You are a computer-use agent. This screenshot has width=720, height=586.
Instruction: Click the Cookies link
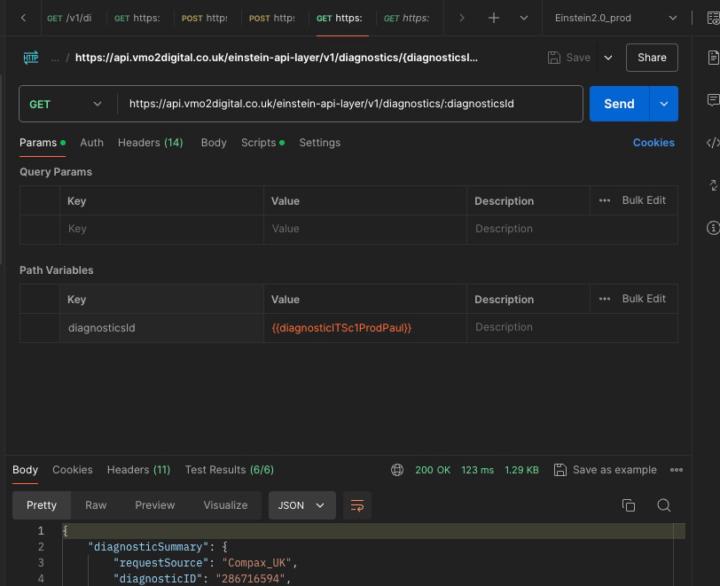click(x=653, y=143)
